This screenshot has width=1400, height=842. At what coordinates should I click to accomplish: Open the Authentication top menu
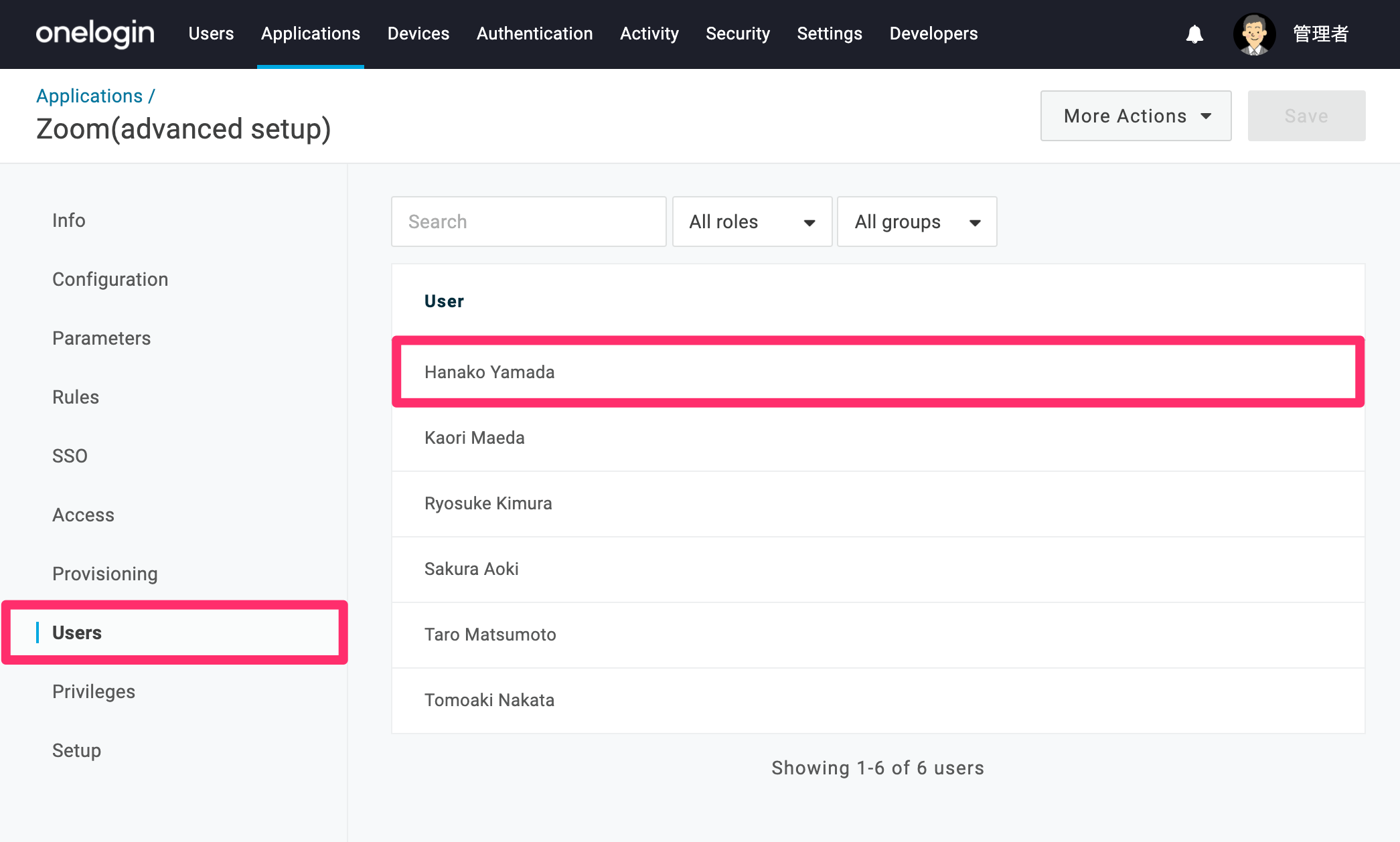[535, 33]
